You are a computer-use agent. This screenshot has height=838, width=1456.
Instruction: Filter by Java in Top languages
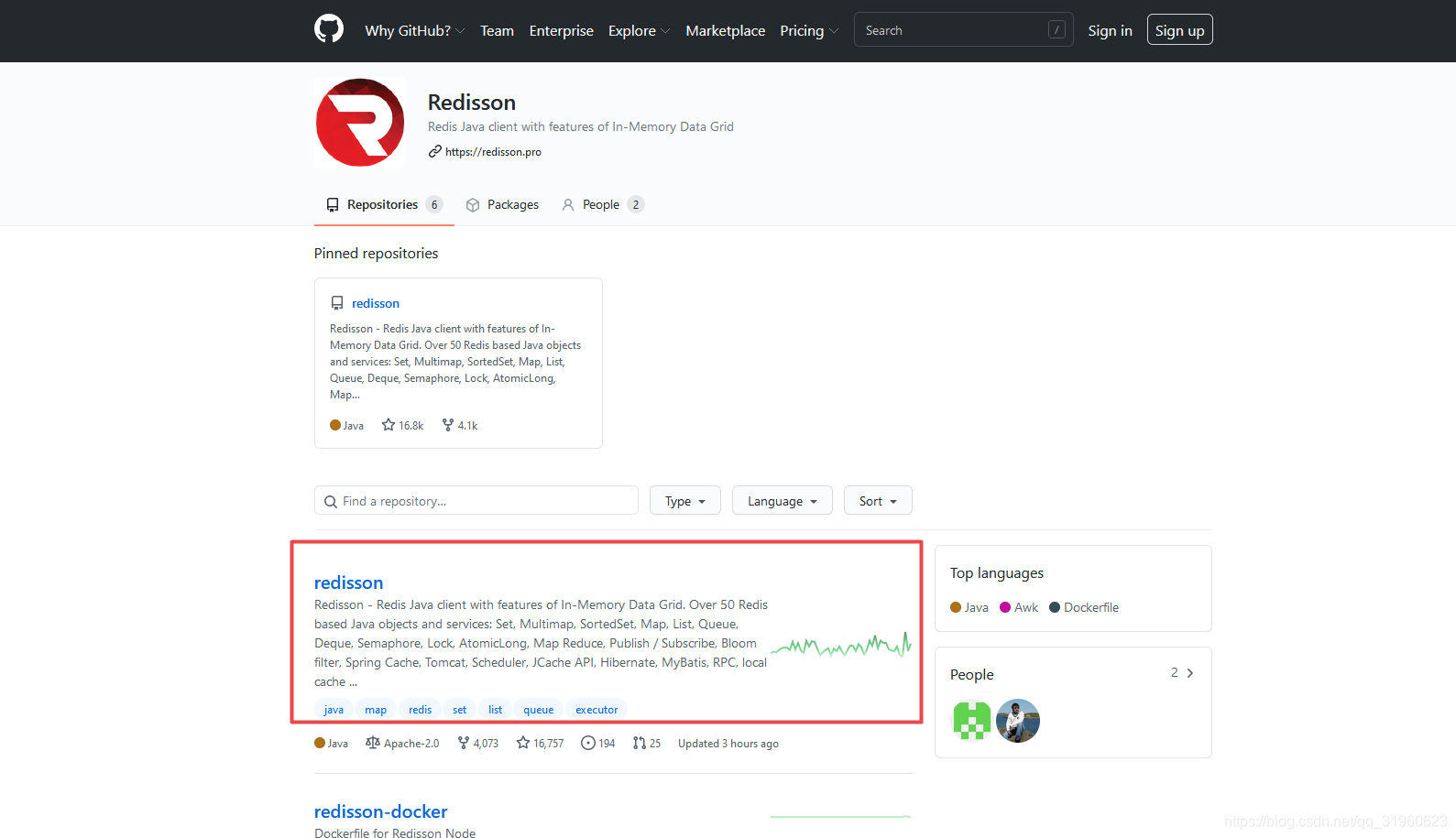(x=969, y=607)
